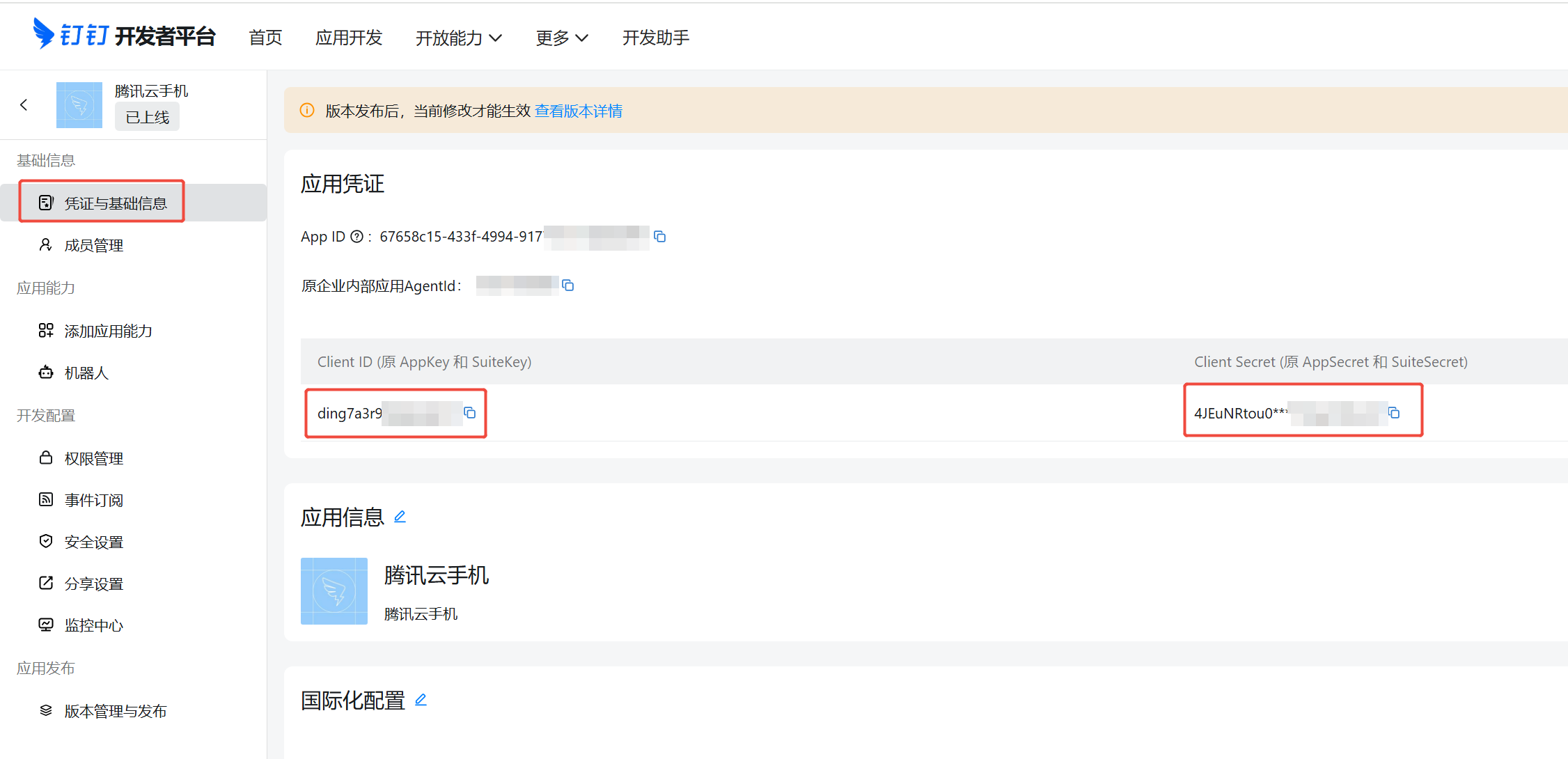The width and height of the screenshot is (1568, 759).
Task: Open the 首页 top menu
Action: coord(265,38)
